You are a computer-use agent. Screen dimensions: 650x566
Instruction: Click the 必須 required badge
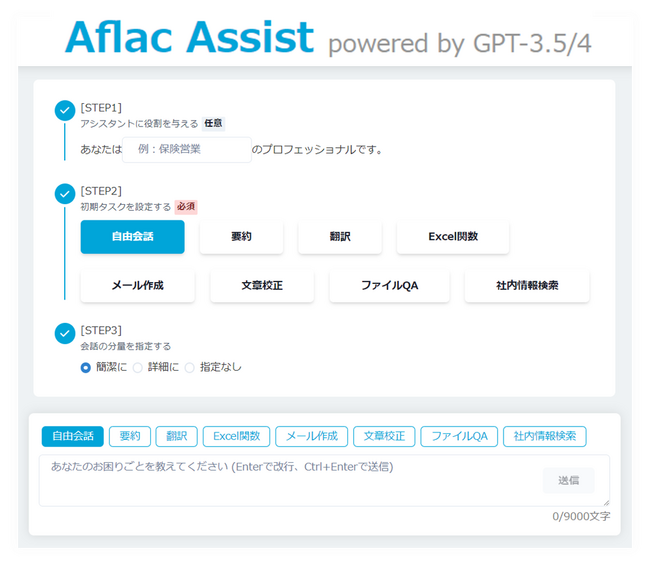point(186,206)
